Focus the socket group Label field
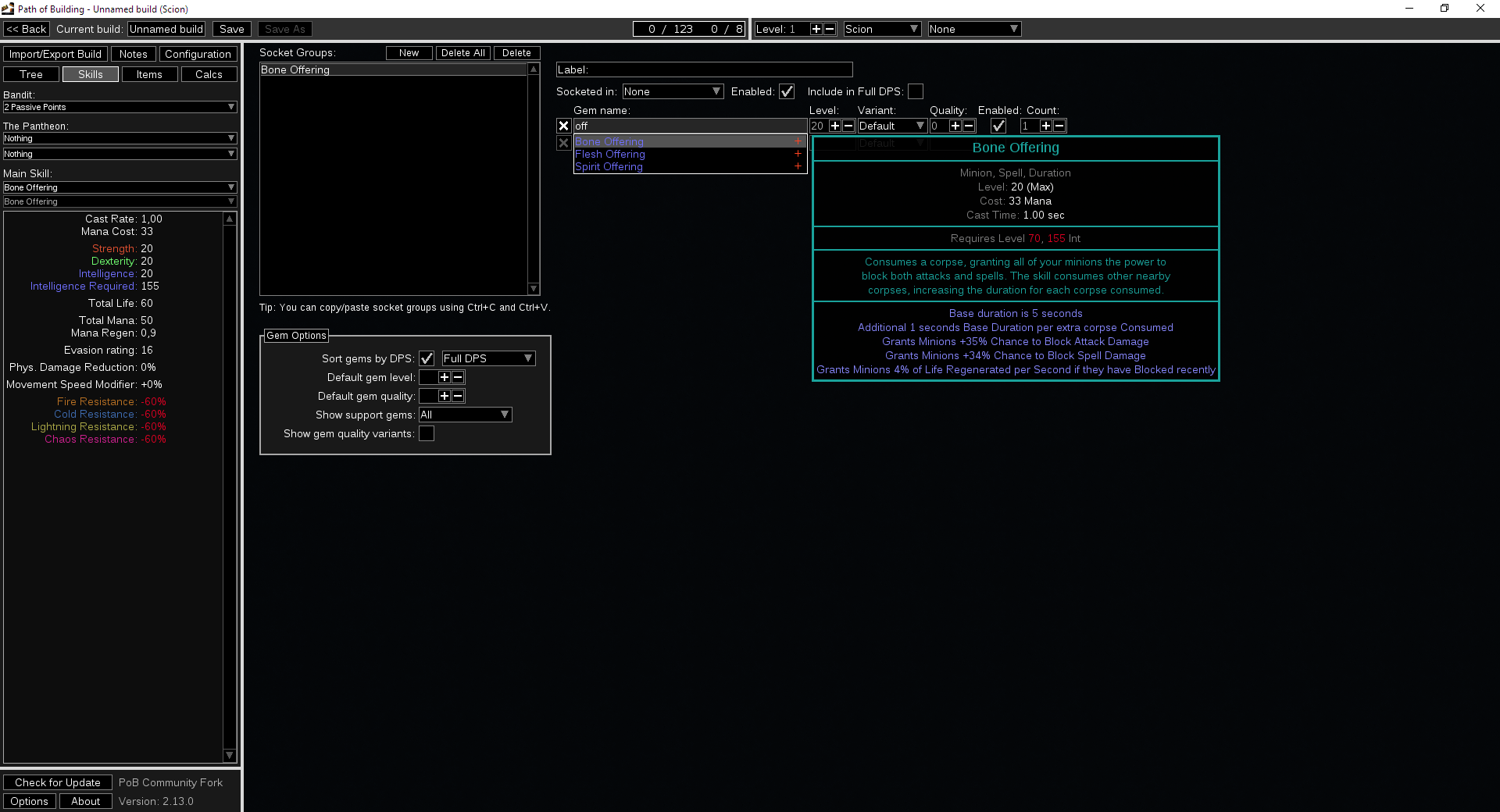1500x812 pixels. 705,69
